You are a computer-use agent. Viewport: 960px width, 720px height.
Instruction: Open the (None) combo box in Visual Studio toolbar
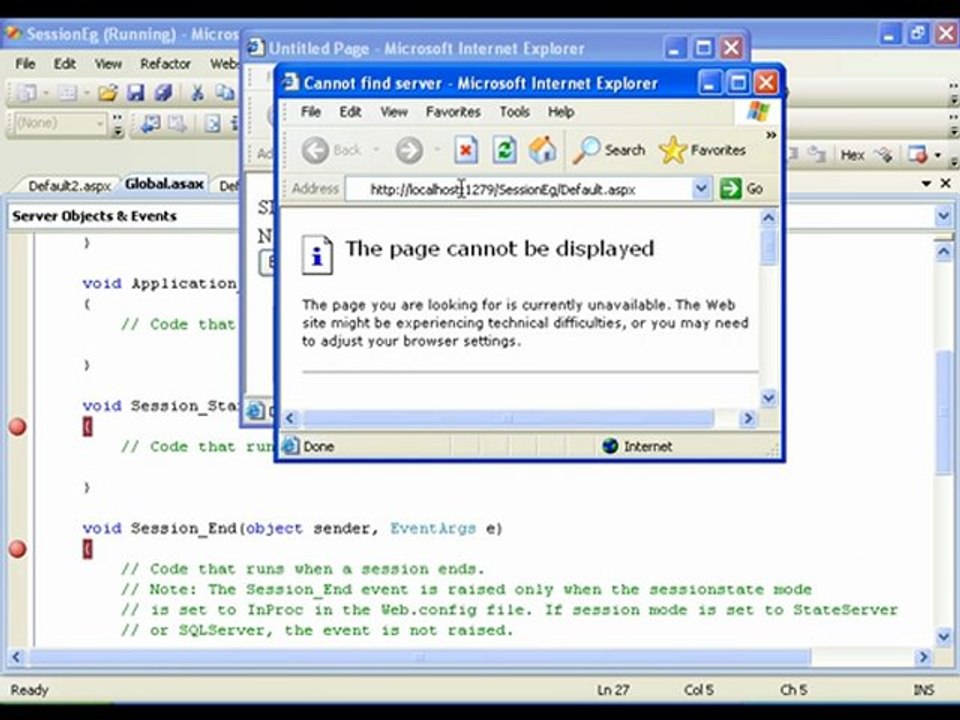pyautogui.click(x=59, y=124)
